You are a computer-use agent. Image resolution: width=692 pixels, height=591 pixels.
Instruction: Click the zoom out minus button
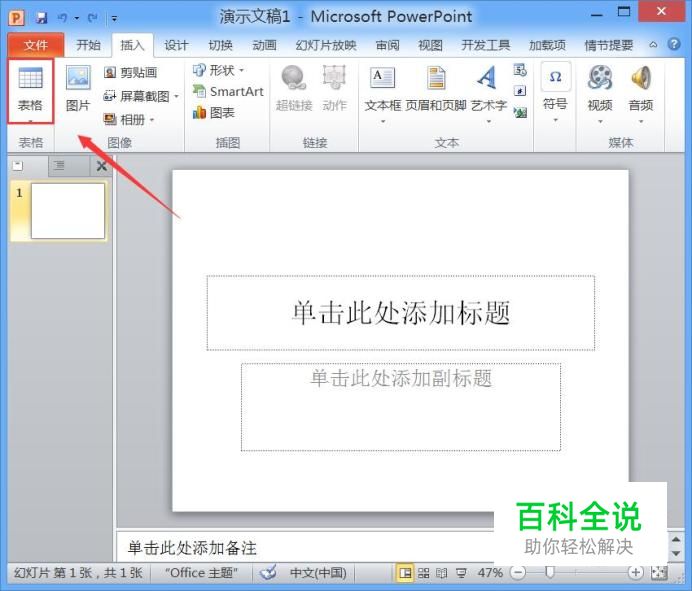tap(518, 573)
